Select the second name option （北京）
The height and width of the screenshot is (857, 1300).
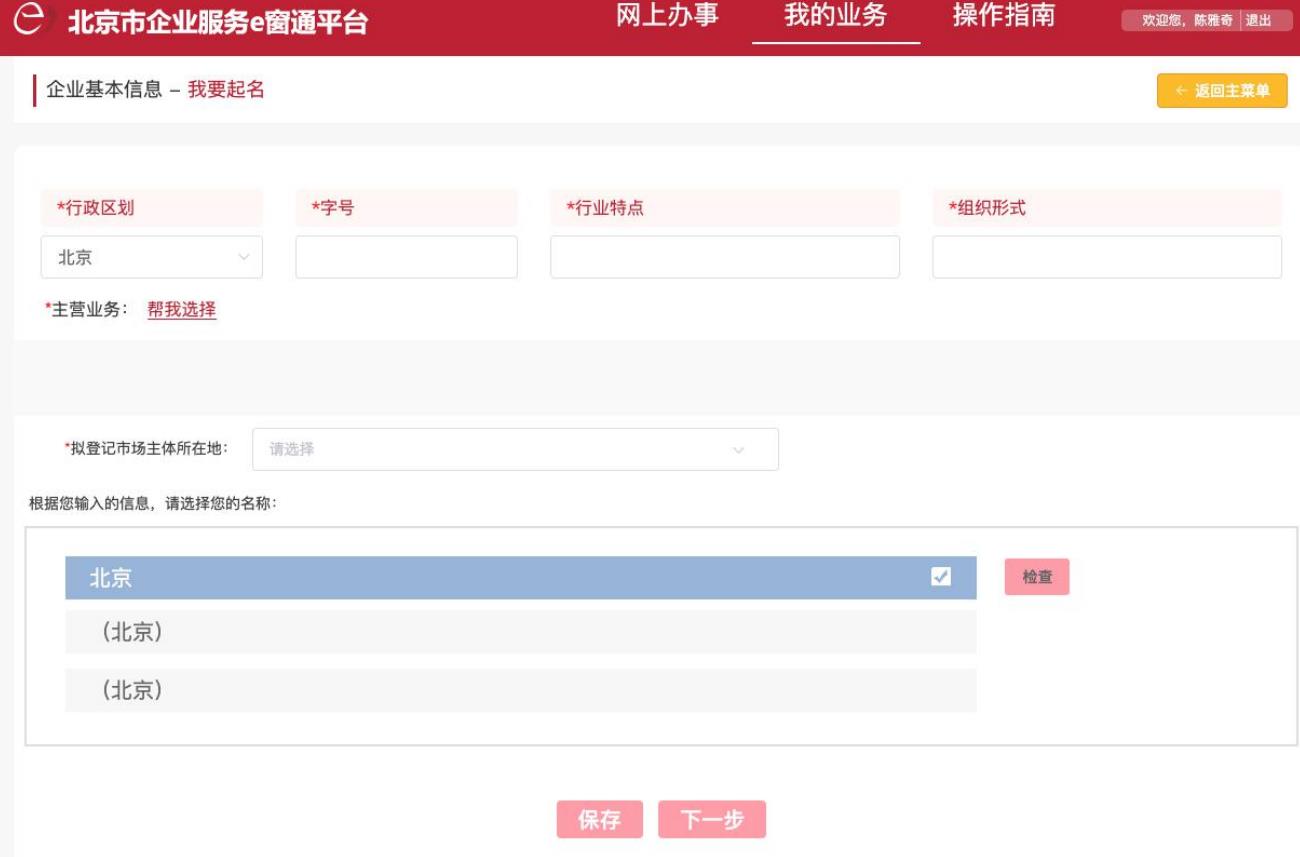pos(520,632)
